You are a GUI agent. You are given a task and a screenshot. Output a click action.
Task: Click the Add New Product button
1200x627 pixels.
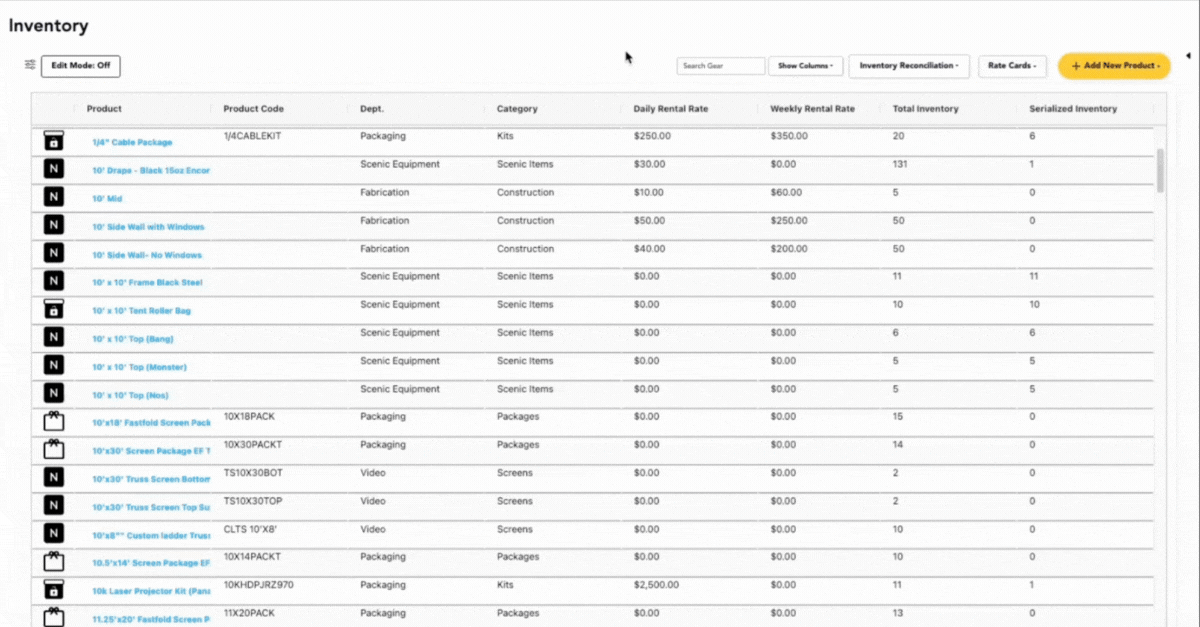click(x=1113, y=66)
